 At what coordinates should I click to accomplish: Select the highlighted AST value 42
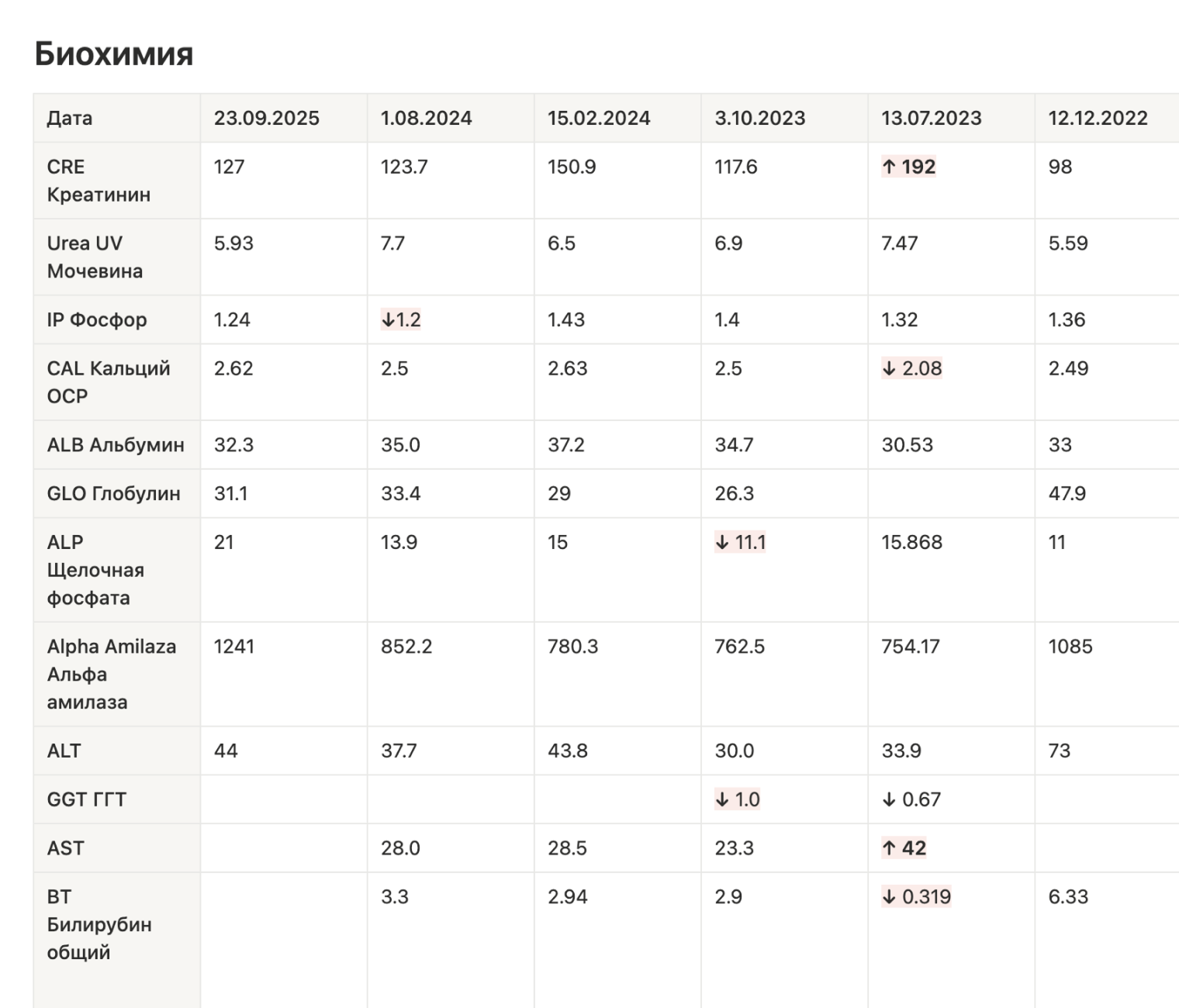pos(904,848)
